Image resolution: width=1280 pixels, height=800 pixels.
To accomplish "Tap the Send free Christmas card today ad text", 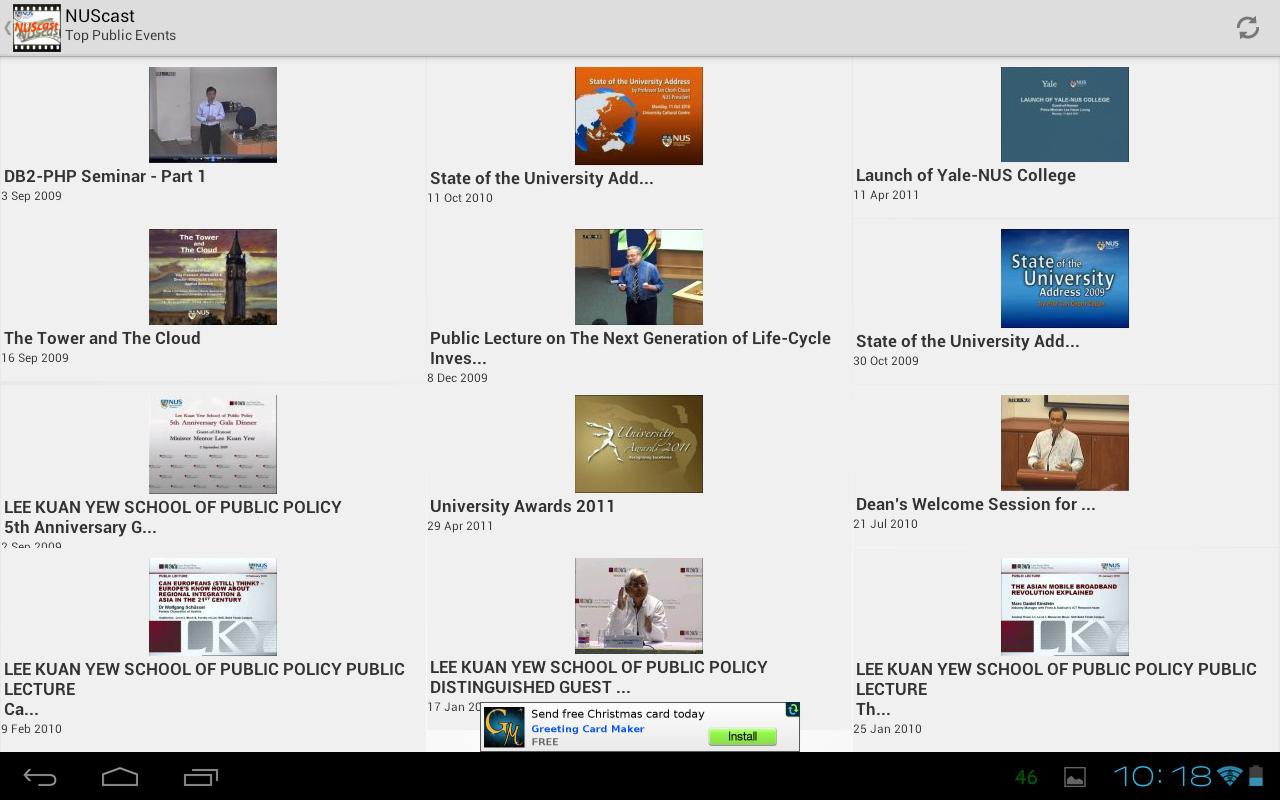I will (x=618, y=714).
